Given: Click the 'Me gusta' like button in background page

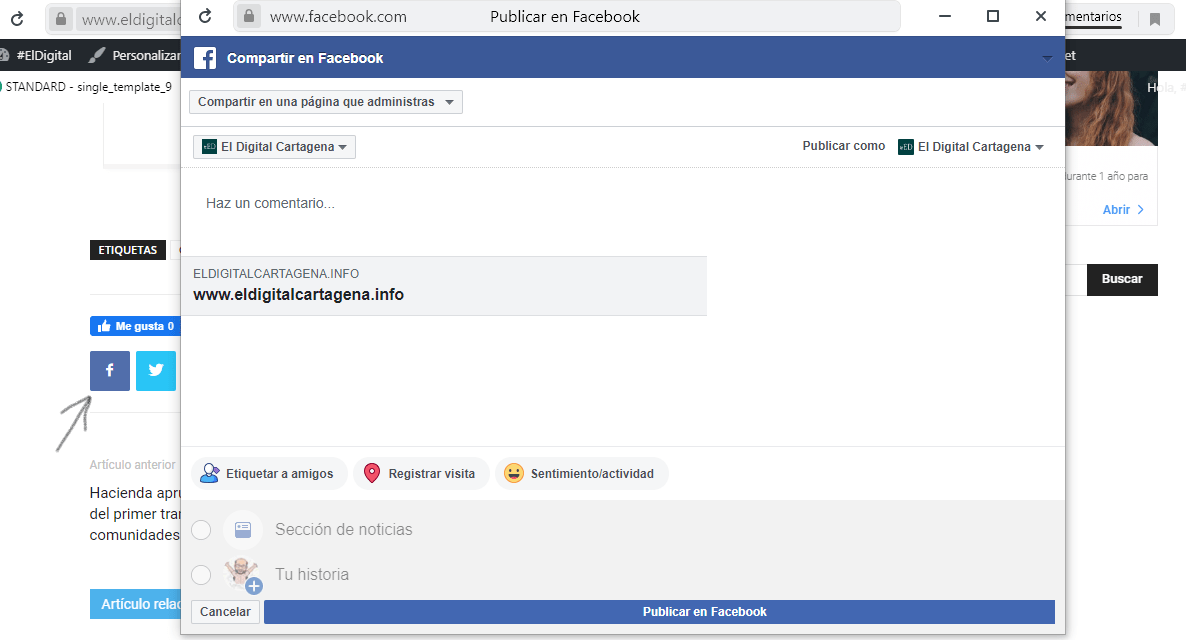Looking at the screenshot, I should coord(135,326).
